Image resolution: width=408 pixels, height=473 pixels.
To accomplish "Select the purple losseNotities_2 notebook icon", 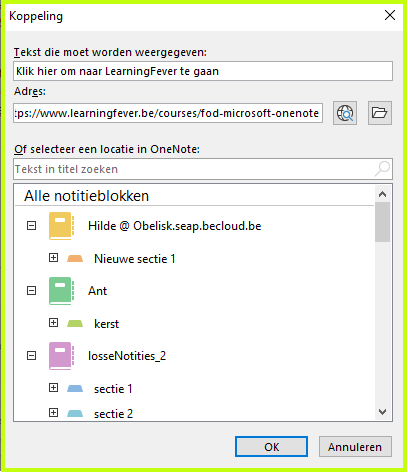I will (61, 356).
